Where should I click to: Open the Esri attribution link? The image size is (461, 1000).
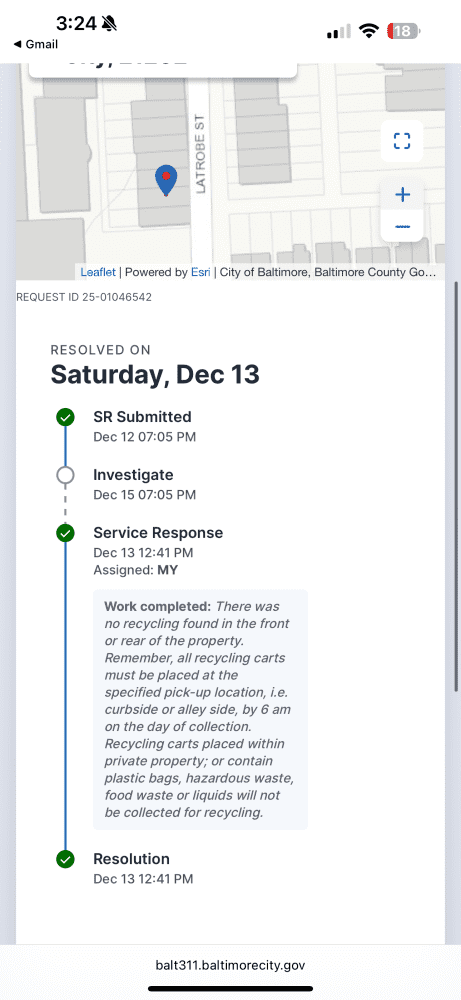201,272
